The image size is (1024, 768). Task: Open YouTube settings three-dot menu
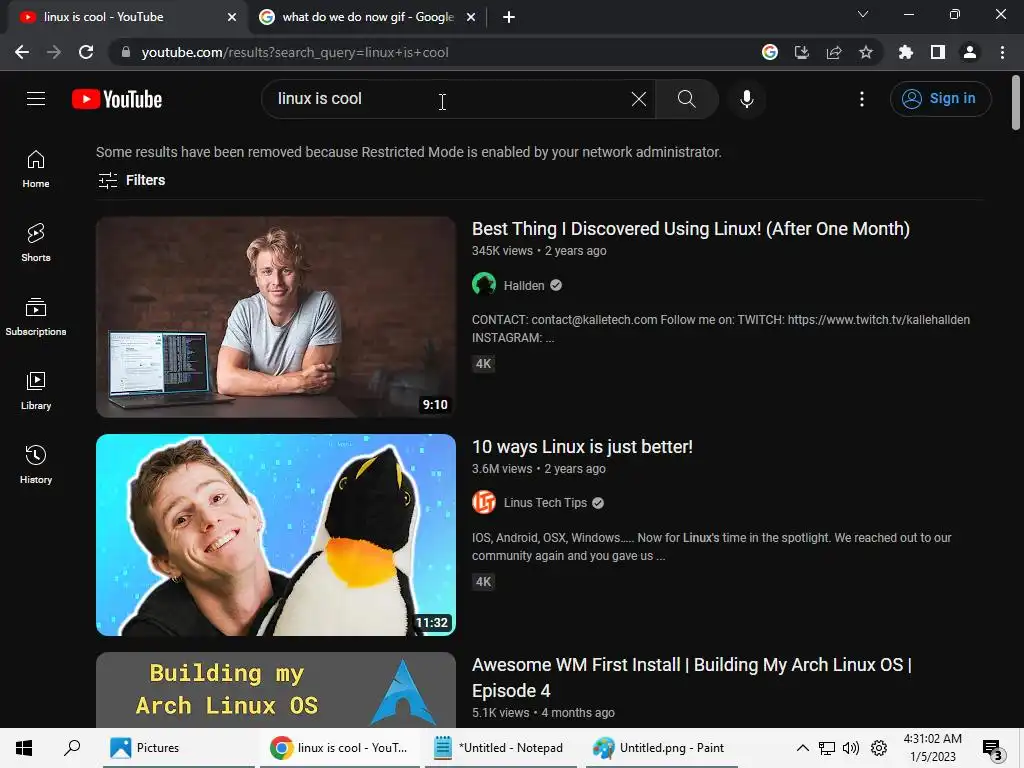pos(861,99)
